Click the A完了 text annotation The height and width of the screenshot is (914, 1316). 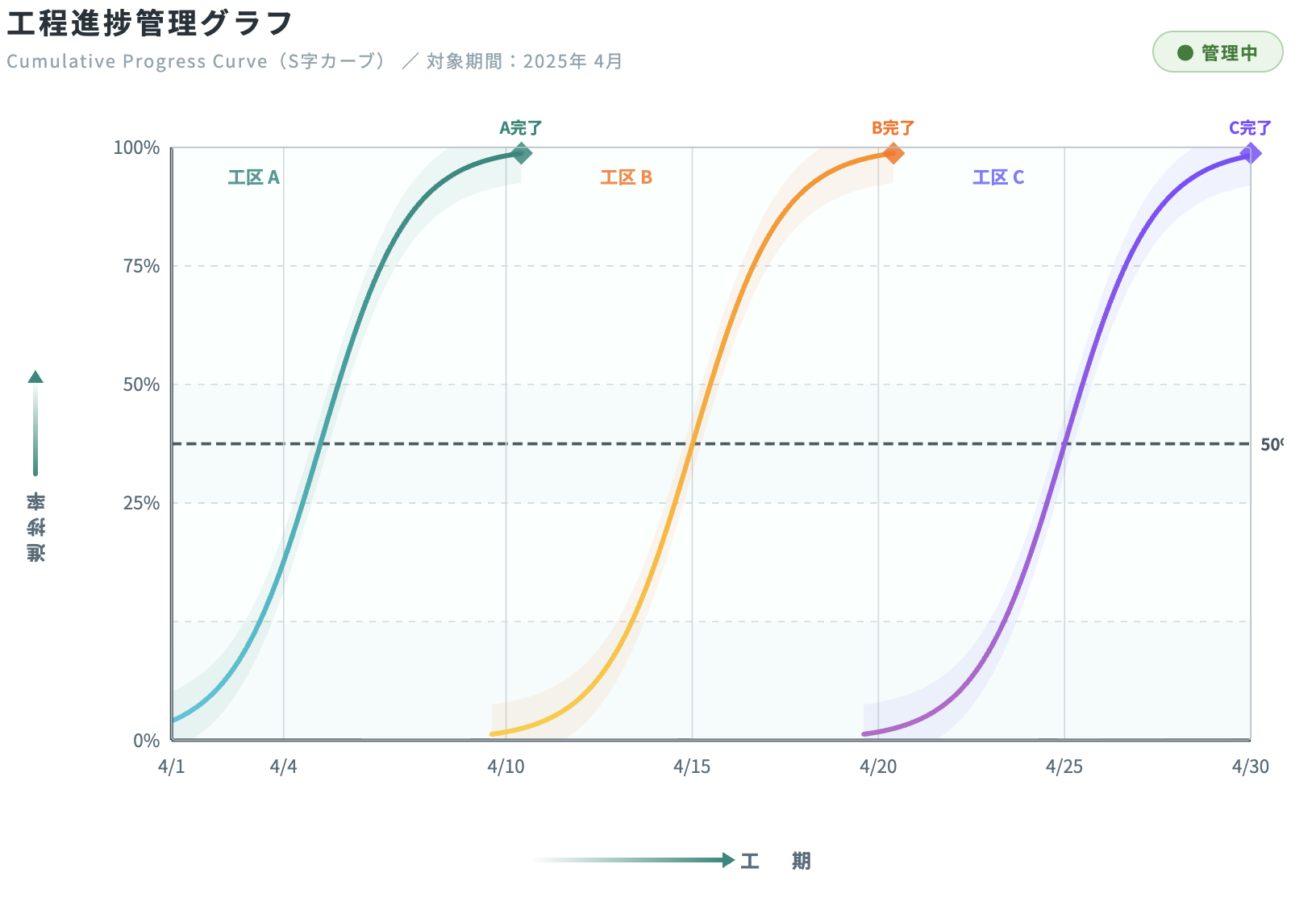[x=521, y=127]
